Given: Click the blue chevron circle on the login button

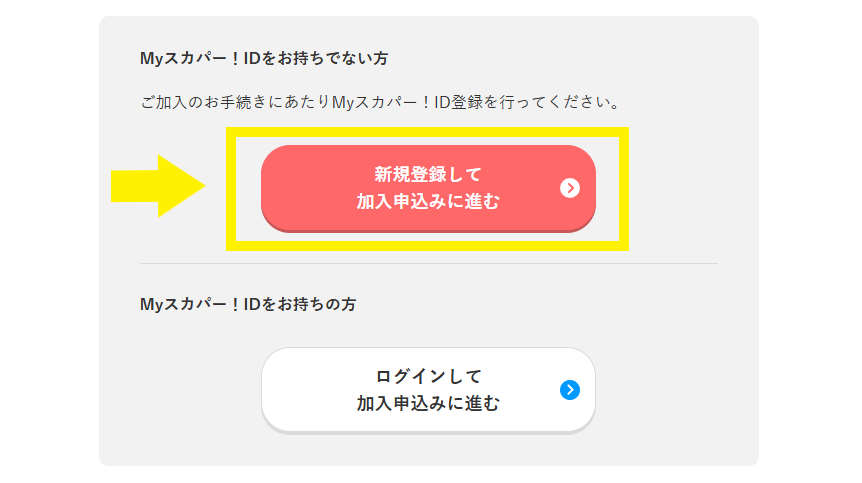Looking at the screenshot, I should click(570, 390).
